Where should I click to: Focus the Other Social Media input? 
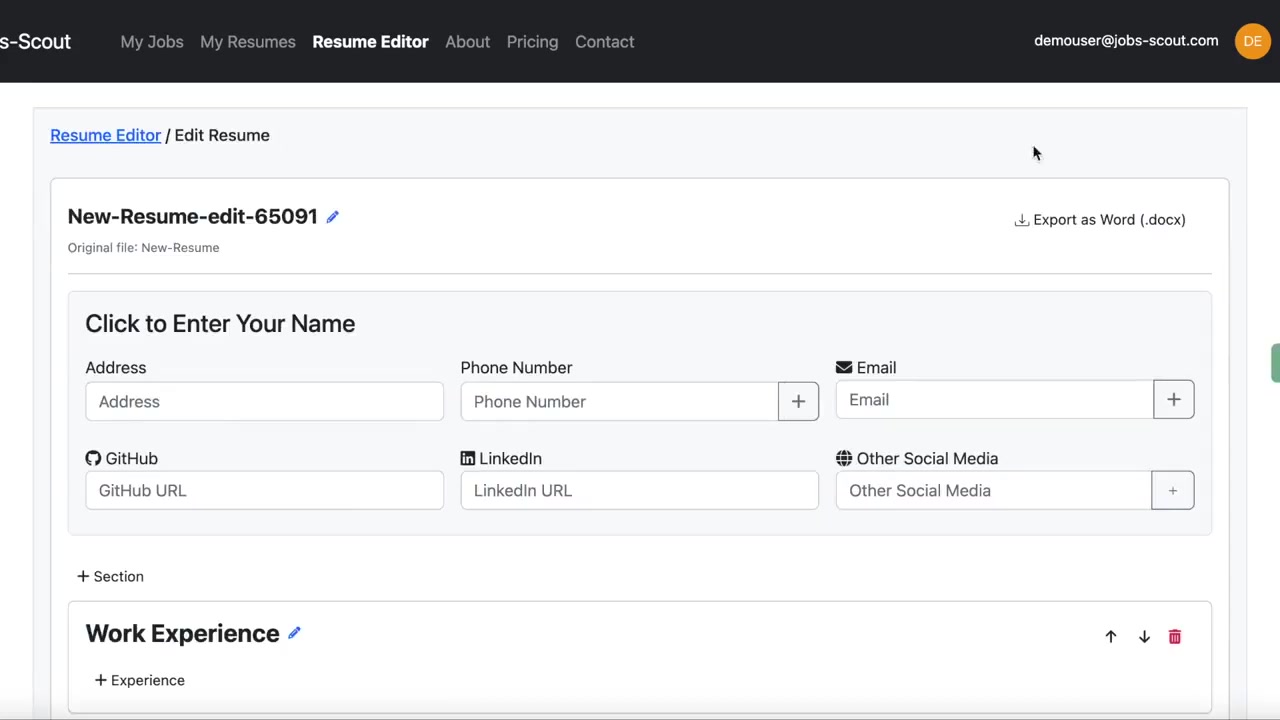[x=994, y=491]
